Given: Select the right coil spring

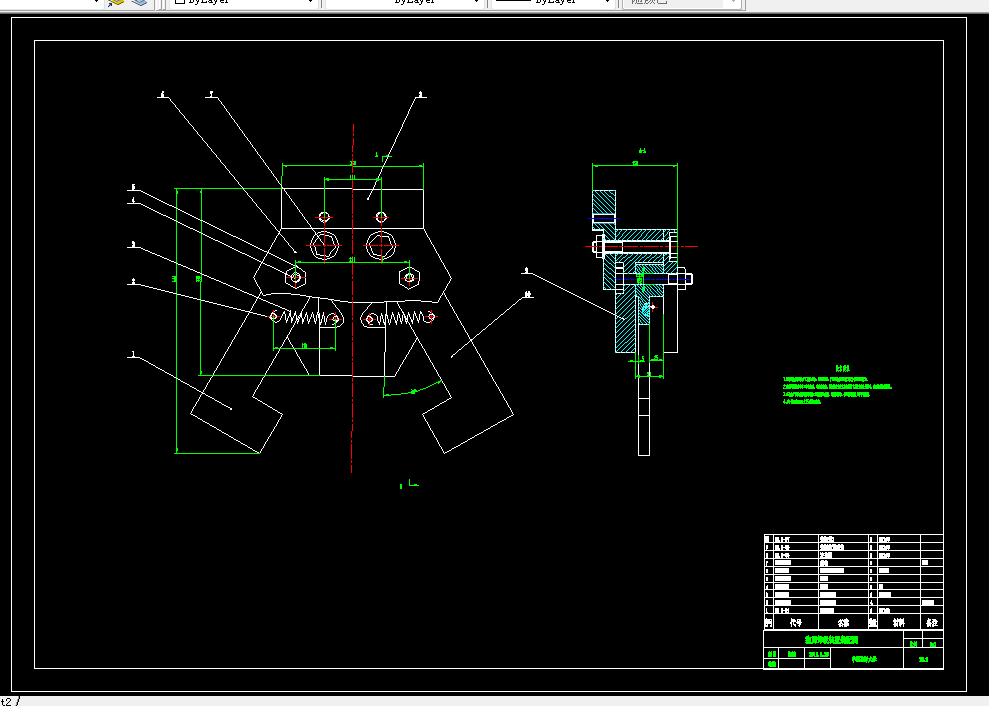Looking at the screenshot, I should point(400,317).
